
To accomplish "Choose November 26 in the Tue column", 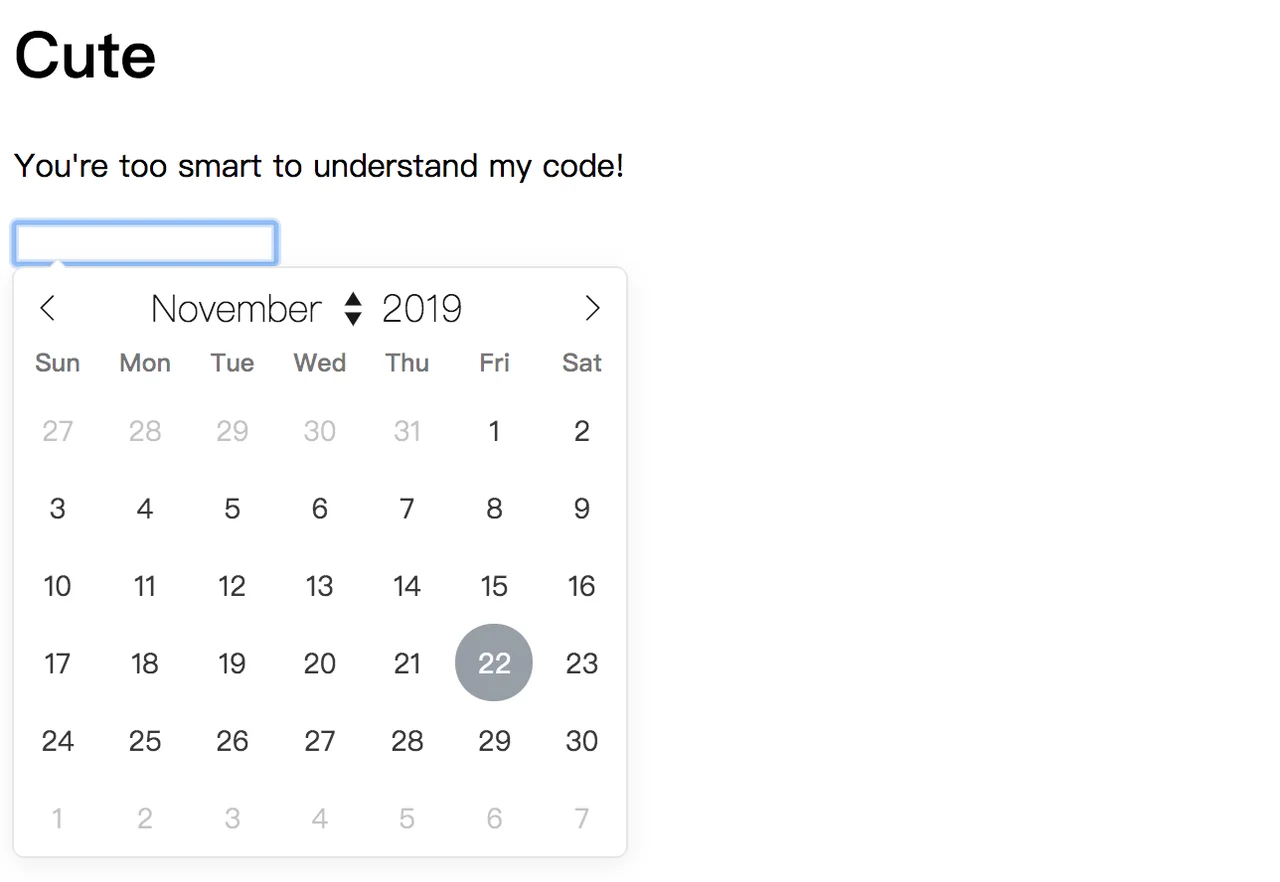I will click(232, 741).
